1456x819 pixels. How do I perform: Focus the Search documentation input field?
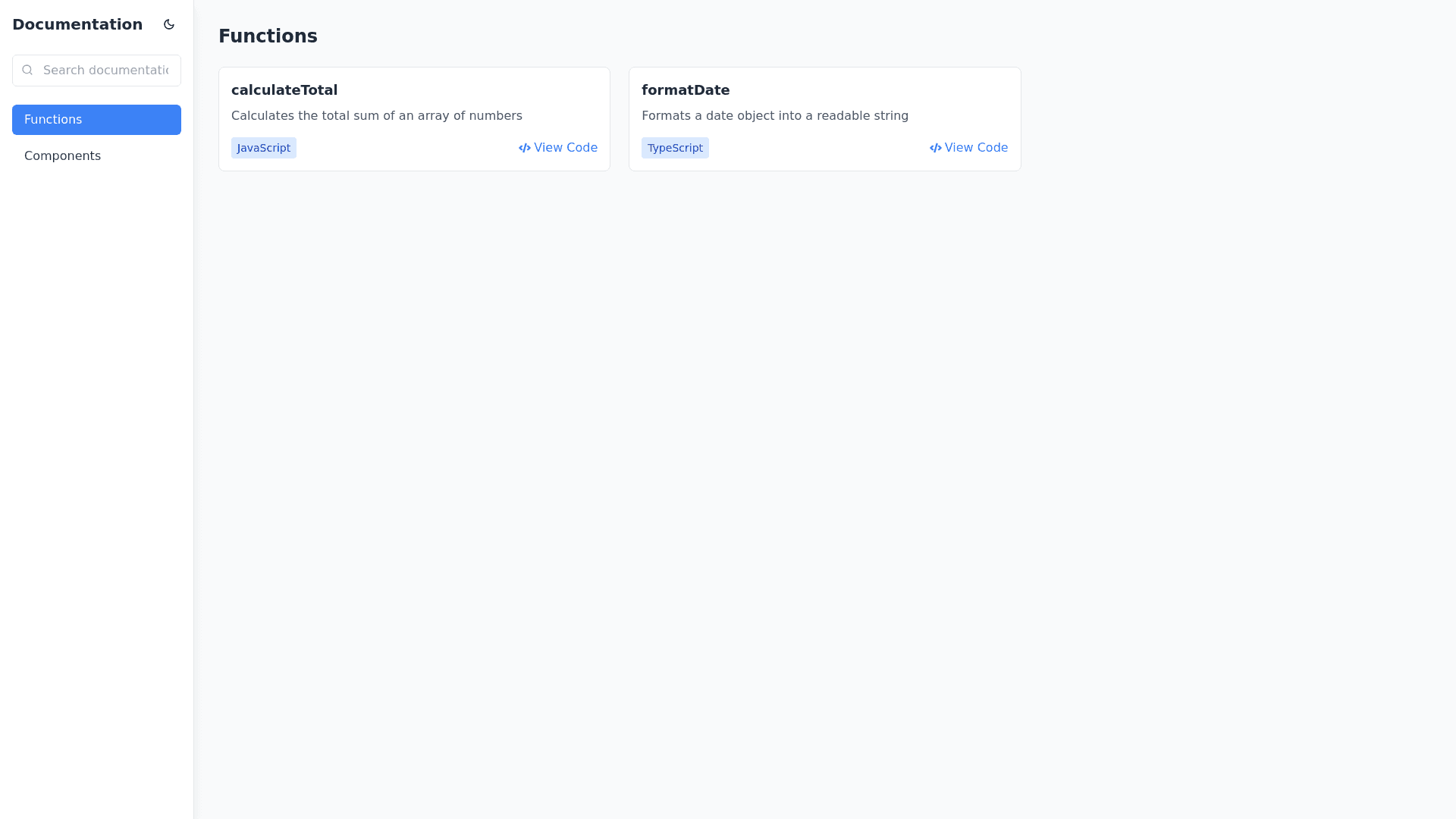(x=106, y=71)
